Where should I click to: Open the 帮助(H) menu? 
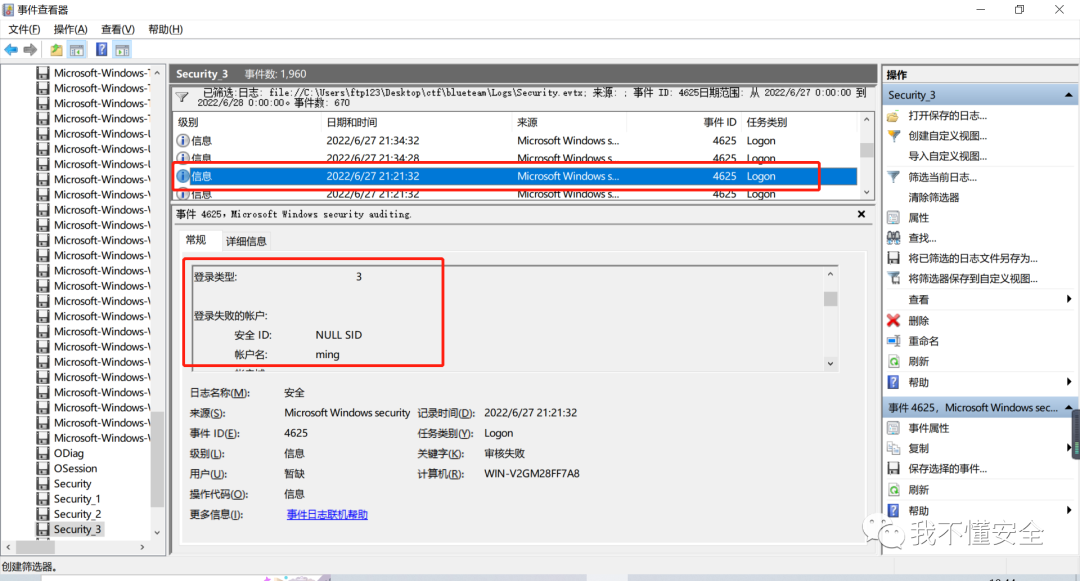coord(165,29)
